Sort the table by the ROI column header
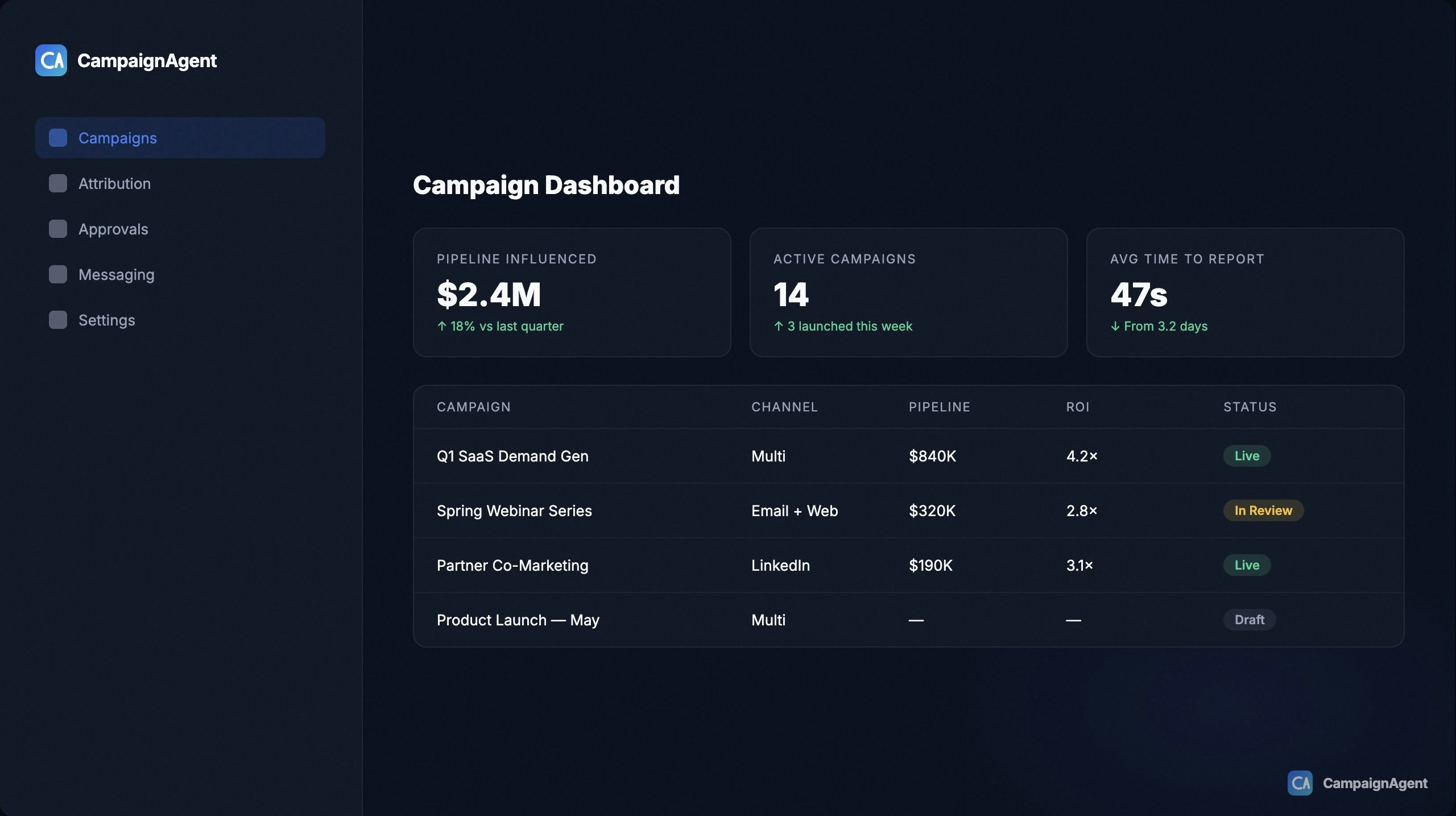 pyautogui.click(x=1078, y=406)
